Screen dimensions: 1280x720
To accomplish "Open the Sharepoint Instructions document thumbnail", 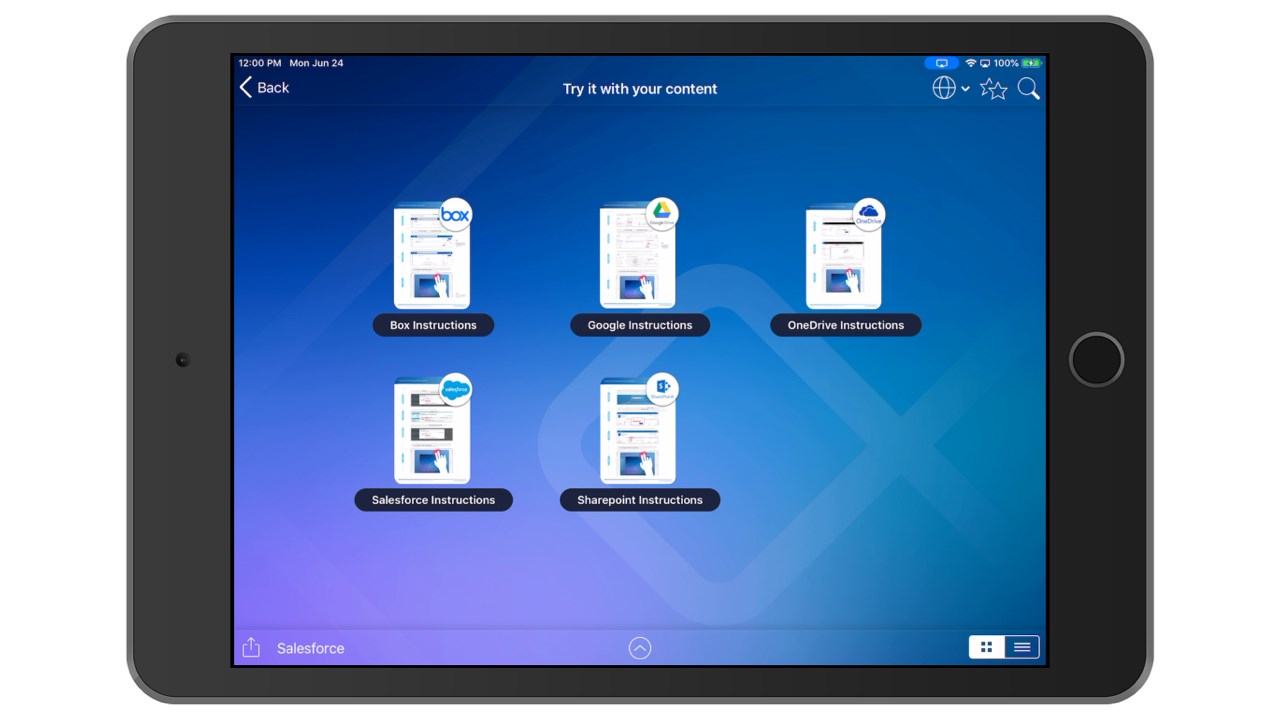I will (x=638, y=432).
